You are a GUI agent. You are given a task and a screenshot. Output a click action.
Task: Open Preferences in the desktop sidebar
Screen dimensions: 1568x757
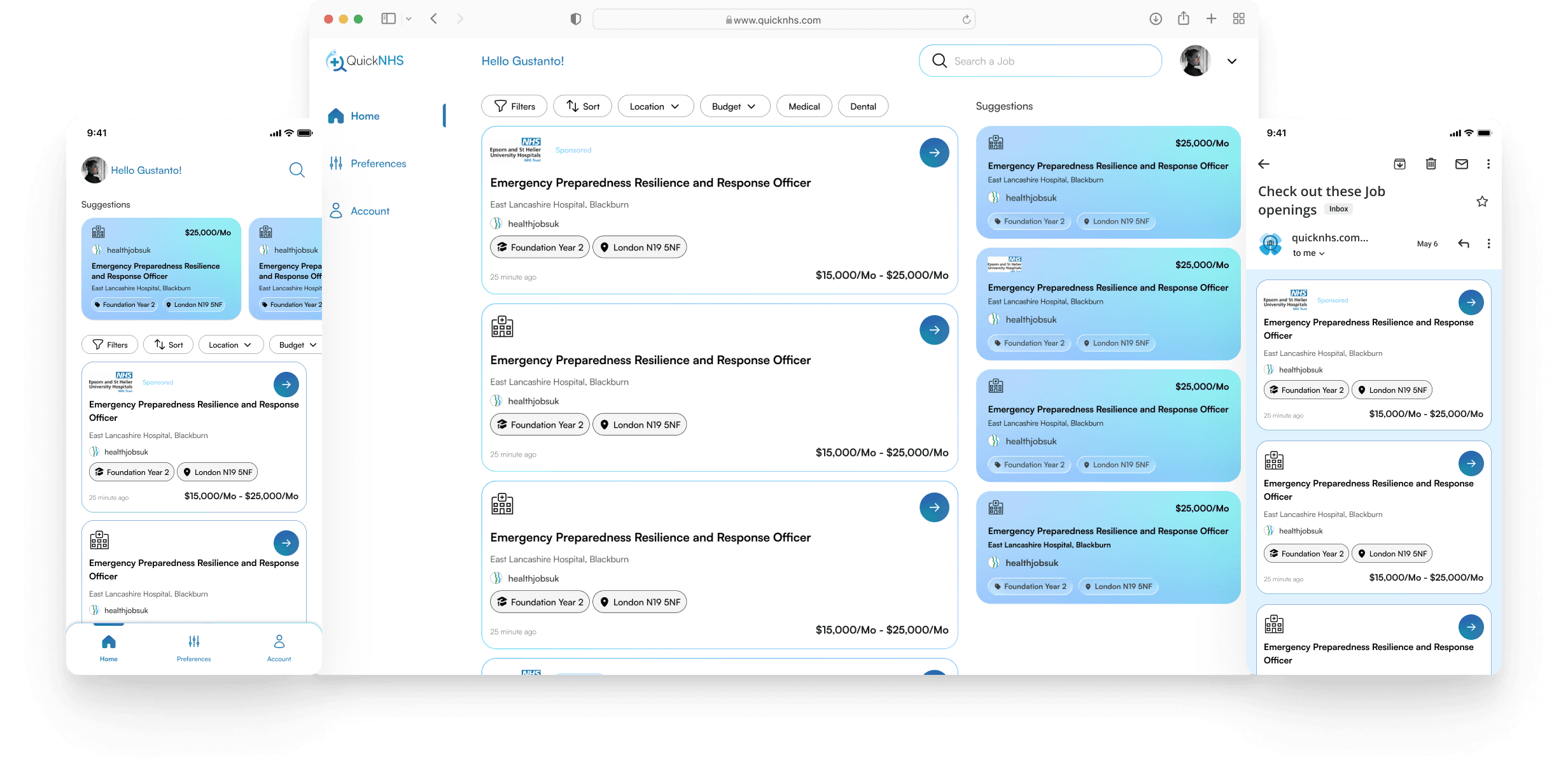(x=378, y=164)
